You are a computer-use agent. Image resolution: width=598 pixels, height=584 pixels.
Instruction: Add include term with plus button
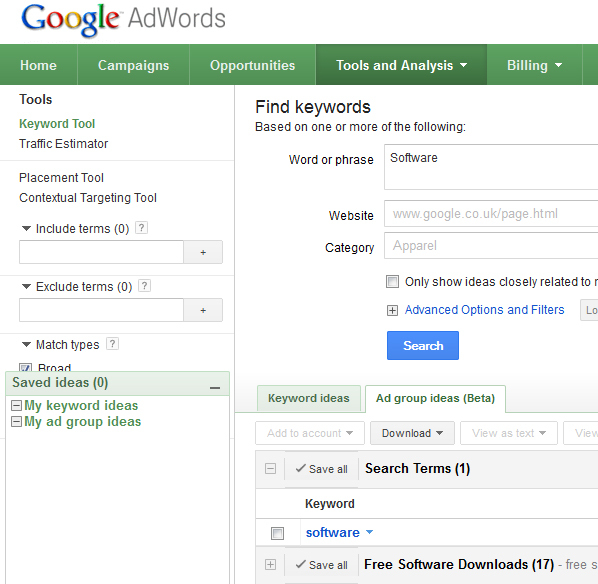(x=203, y=252)
